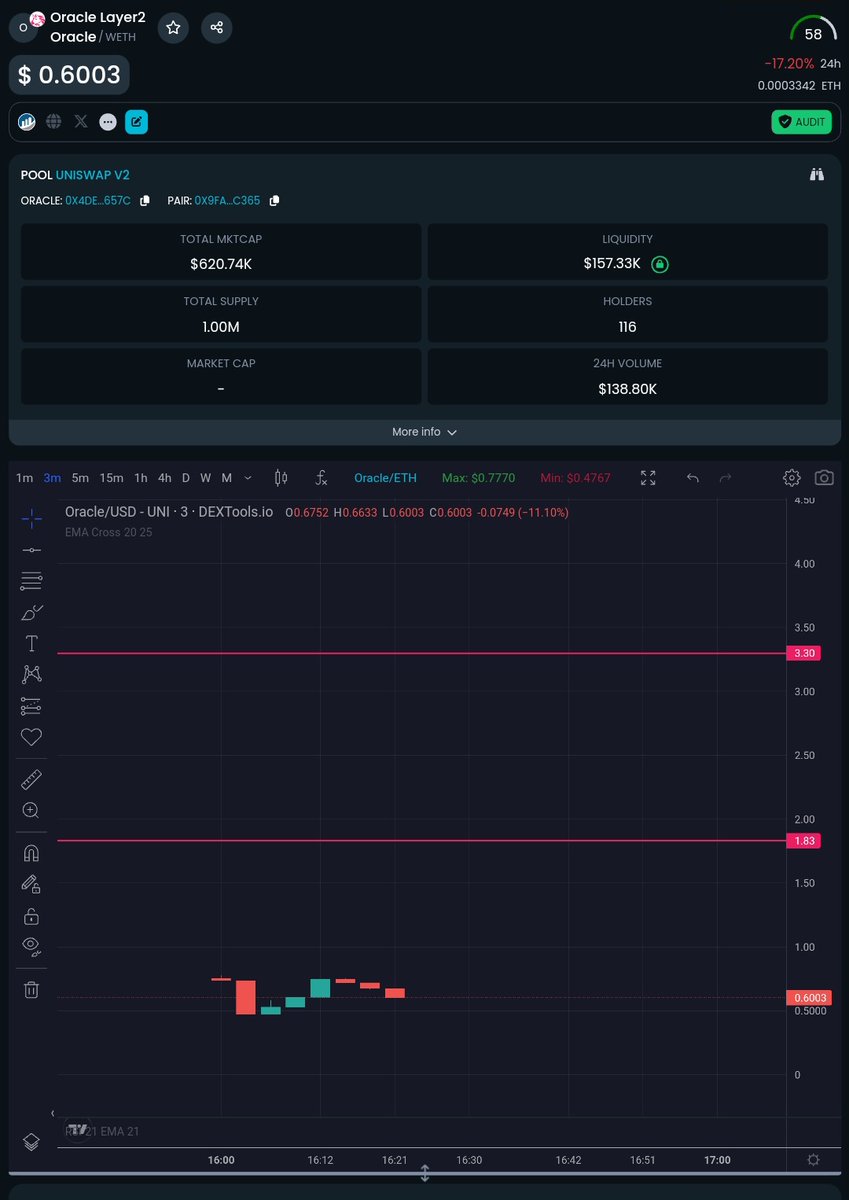Select the 15m timeframe
The height and width of the screenshot is (1200, 849).
tap(112, 478)
